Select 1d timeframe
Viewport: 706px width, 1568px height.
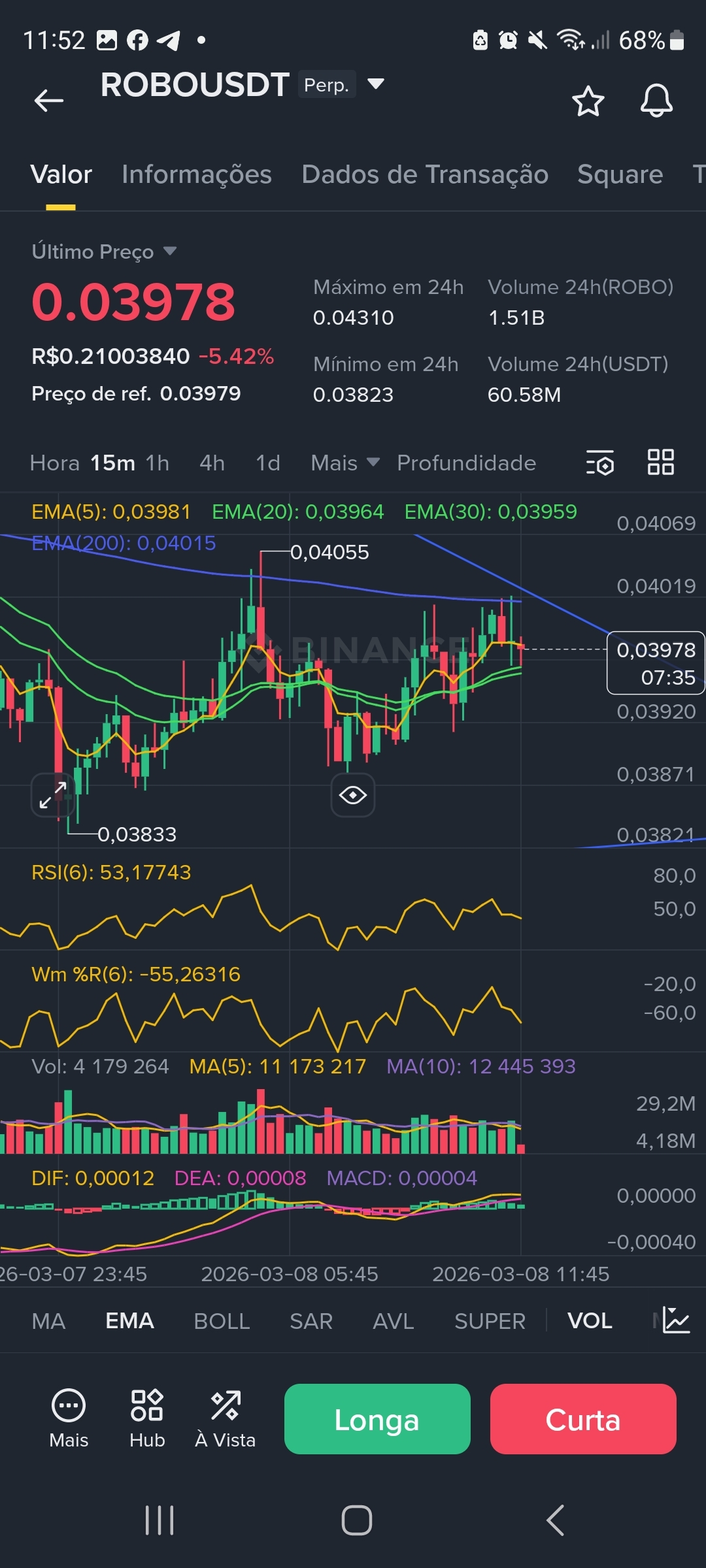(267, 463)
